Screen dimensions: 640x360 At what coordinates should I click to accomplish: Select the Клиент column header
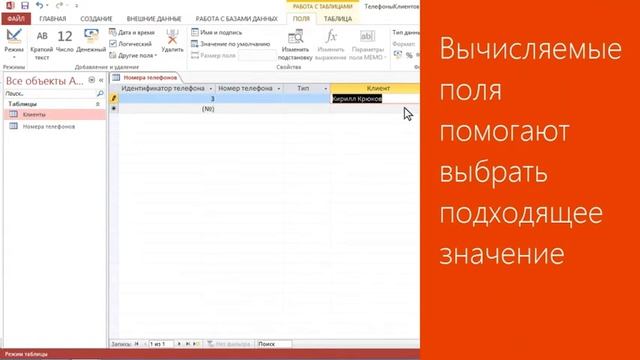[x=375, y=88]
